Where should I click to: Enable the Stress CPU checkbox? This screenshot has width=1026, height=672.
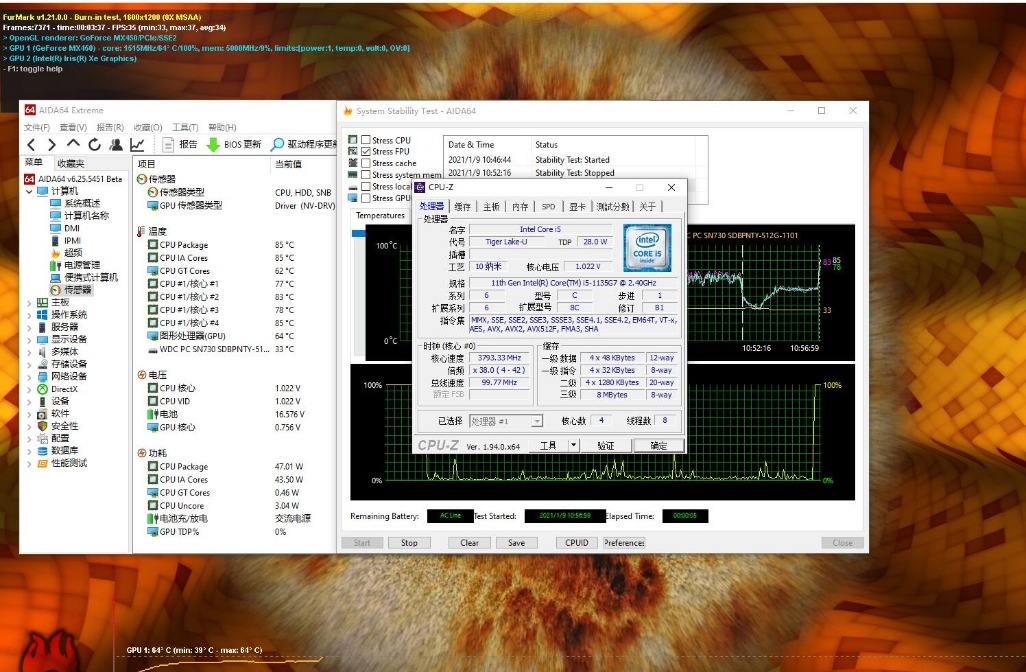tap(366, 140)
